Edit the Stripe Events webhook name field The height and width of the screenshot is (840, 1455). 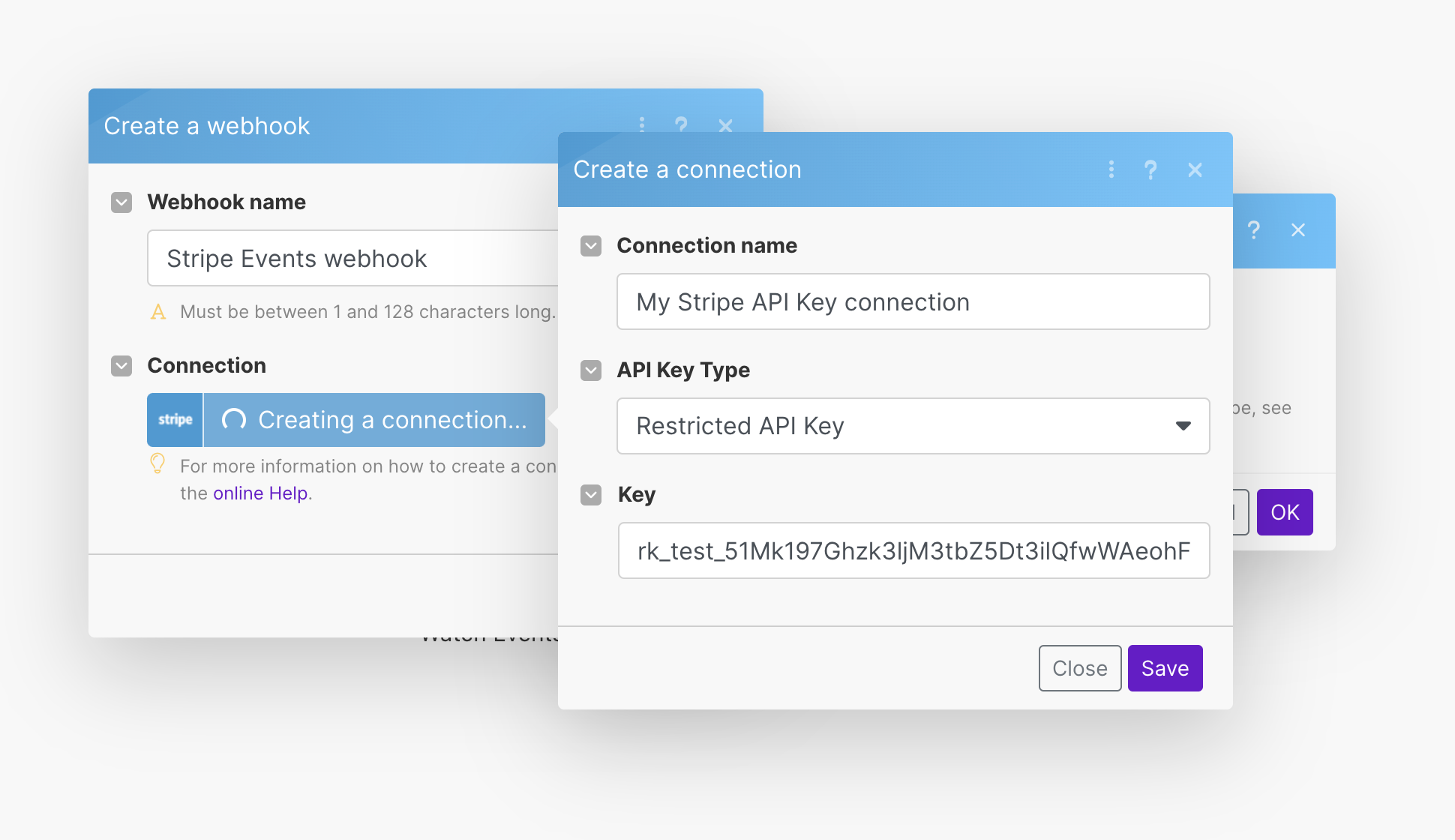tap(352, 259)
